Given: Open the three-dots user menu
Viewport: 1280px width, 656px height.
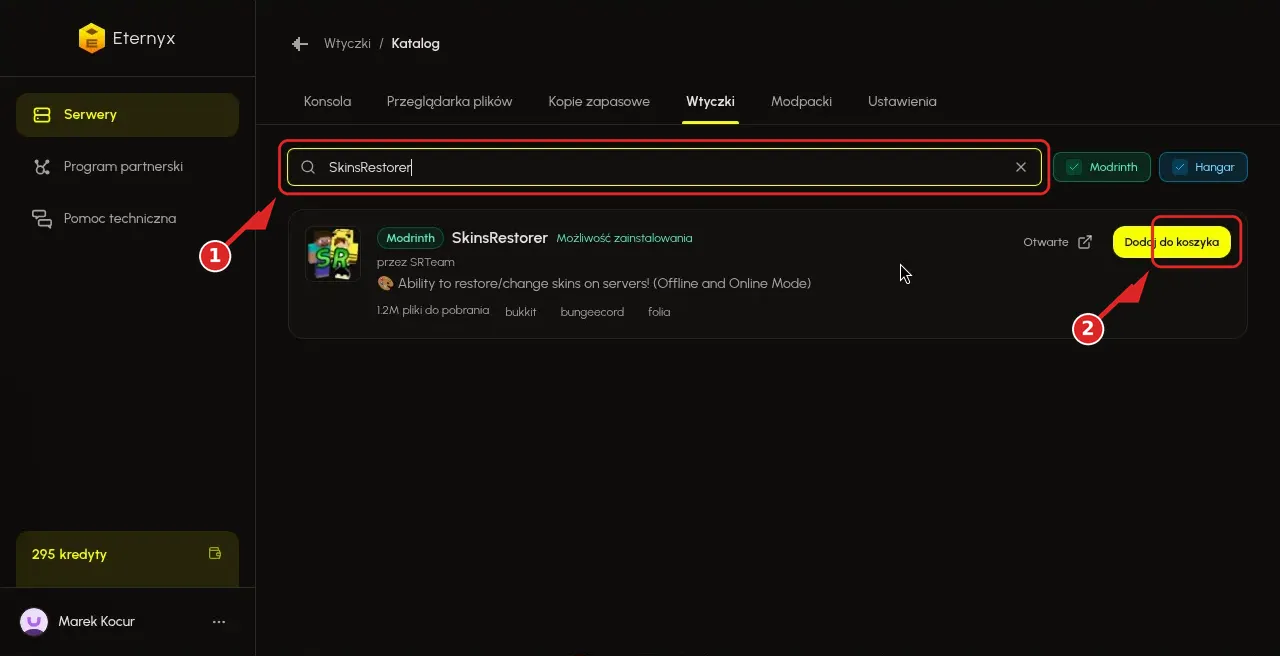Looking at the screenshot, I should point(219,622).
